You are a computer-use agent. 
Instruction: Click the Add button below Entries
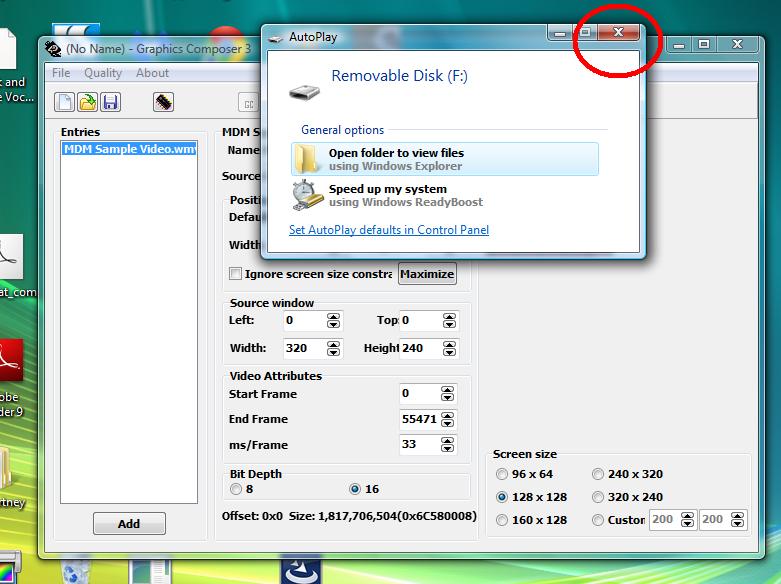(129, 523)
